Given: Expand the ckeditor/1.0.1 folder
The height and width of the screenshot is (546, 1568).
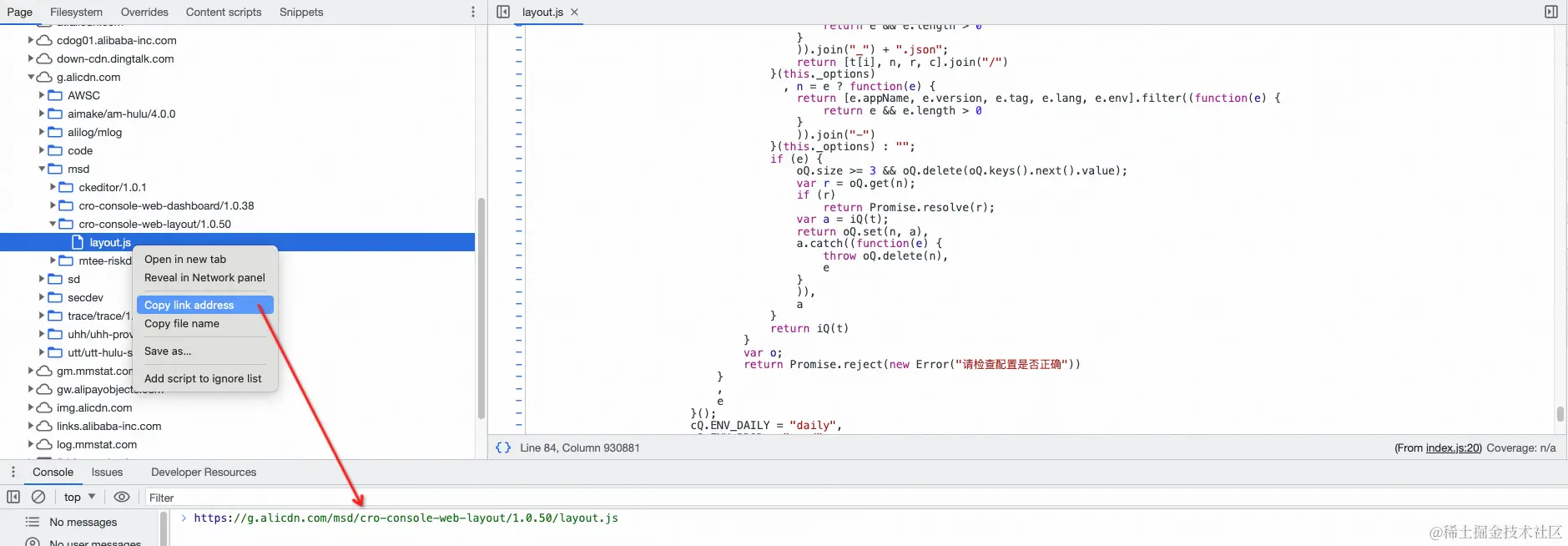Looking at the screenshot, I should tap(53, 187).
